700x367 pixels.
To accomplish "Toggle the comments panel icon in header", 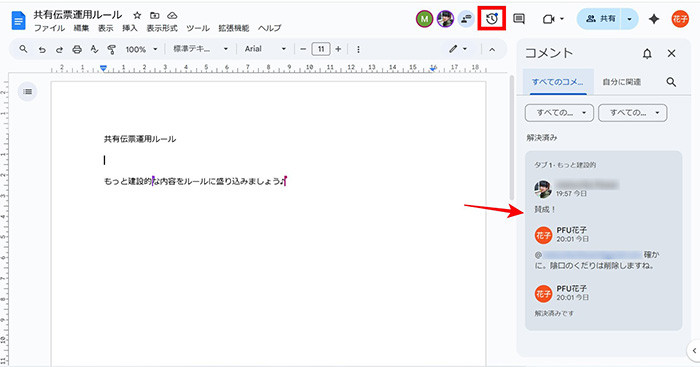I will pyautogui.click(x=519, y=19).
